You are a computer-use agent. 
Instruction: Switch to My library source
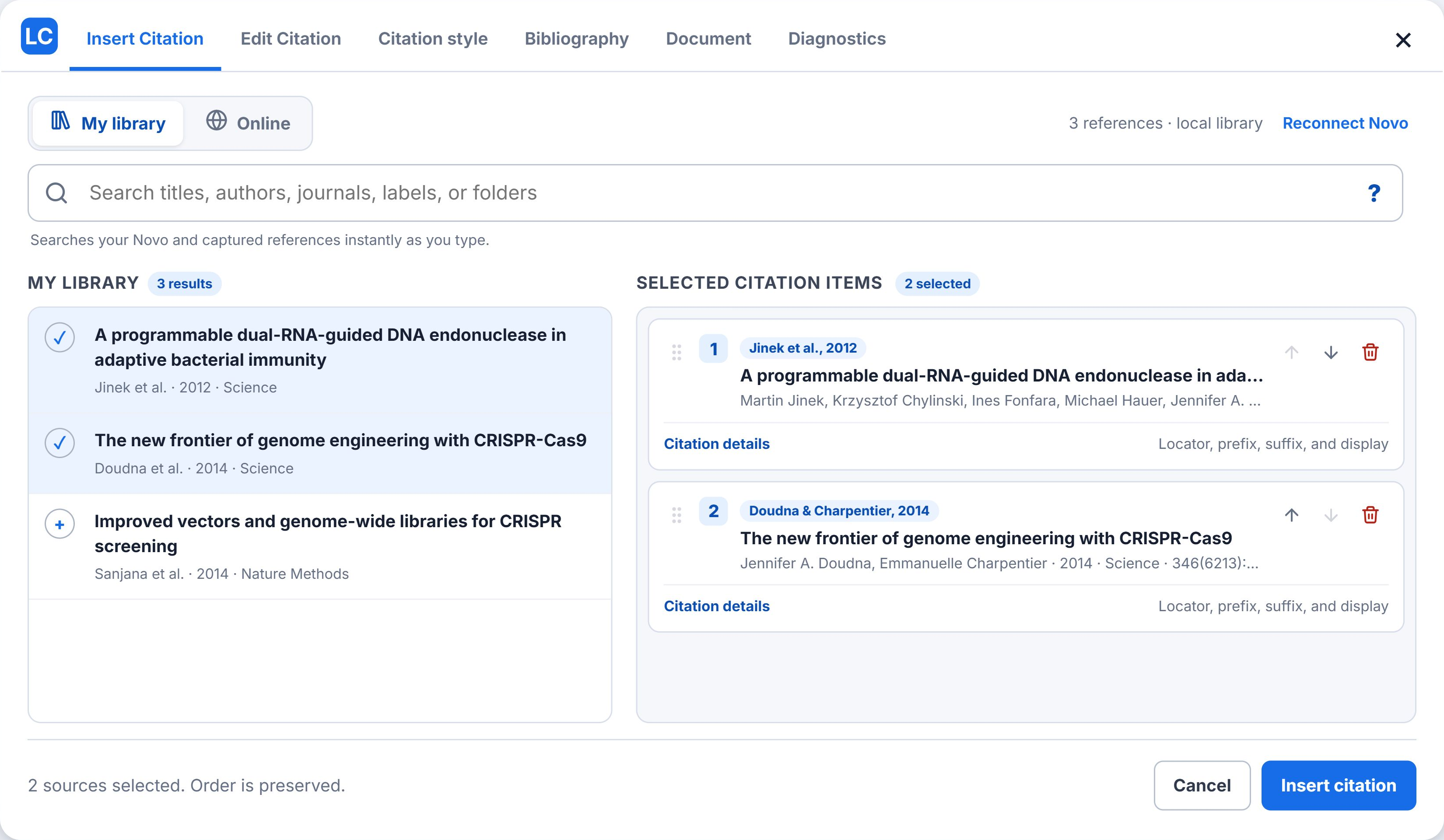pyautogui.click(x=109, y=123)
